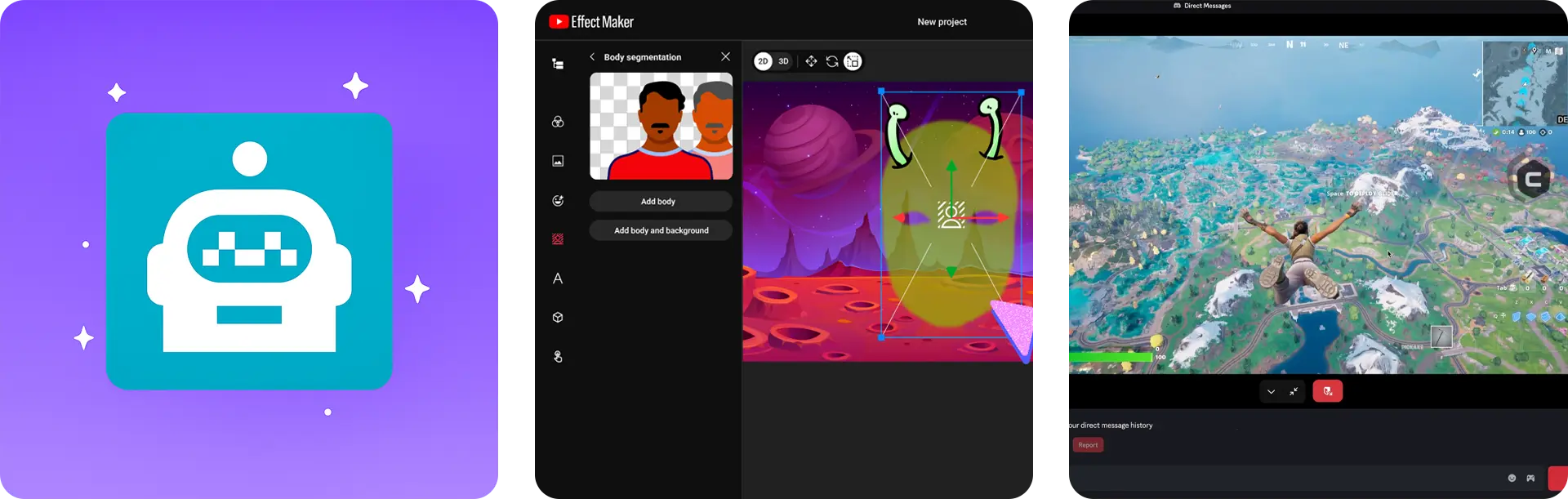This screenshot has height=499, width=1568.
Task: Click the pickaxe inventory slot in game
Action: tap(1441, 336)
